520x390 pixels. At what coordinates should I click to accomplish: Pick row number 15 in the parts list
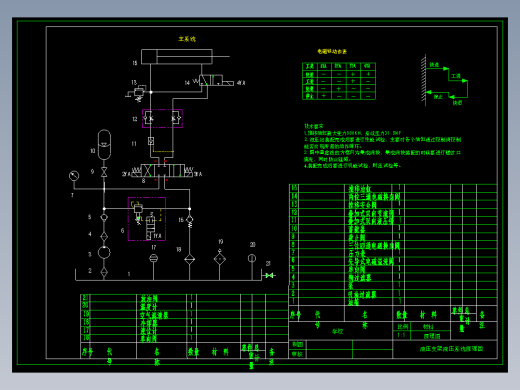(x=393, y=188)
